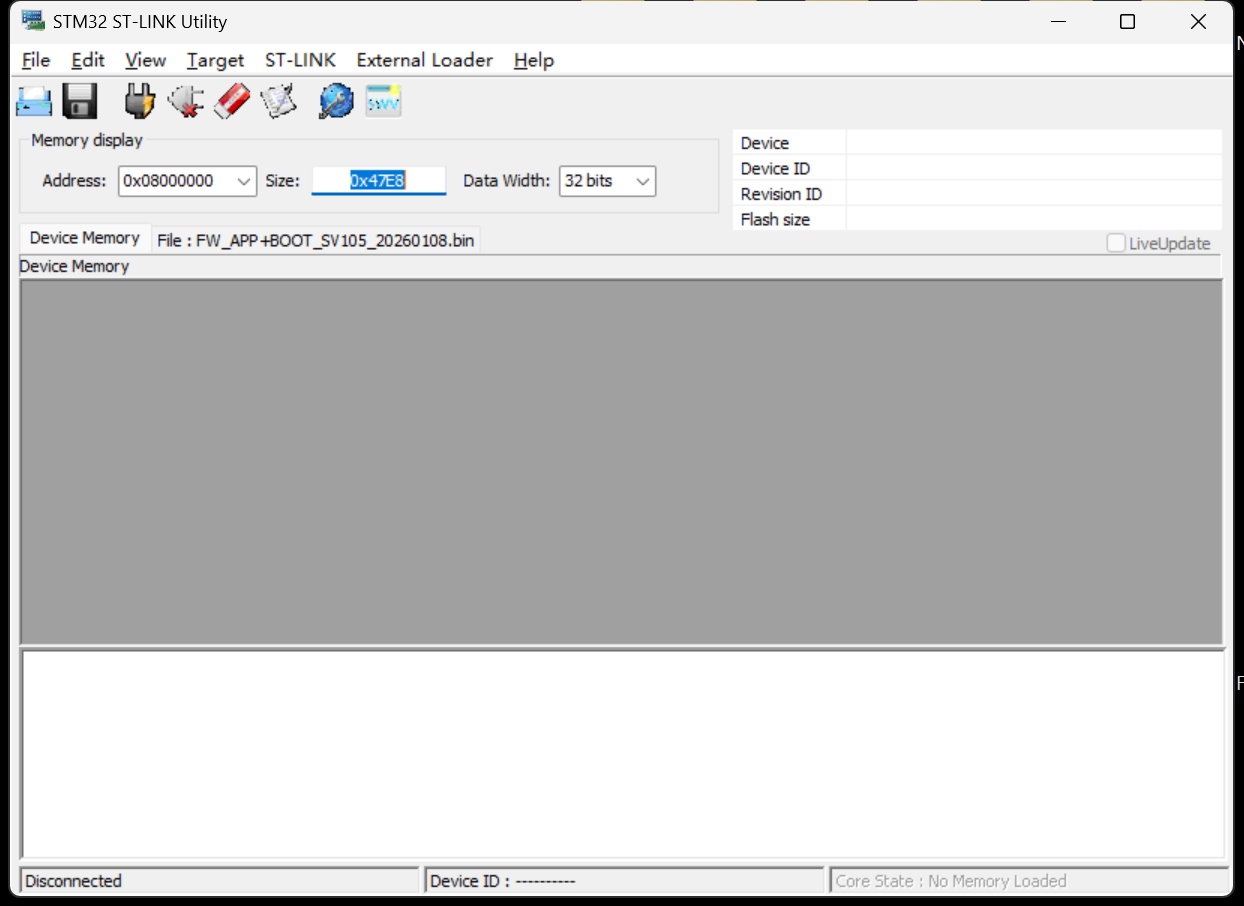This screenshot has width=1244, height=906.
Task: Click the Size input field
Action: coord(378,181)
